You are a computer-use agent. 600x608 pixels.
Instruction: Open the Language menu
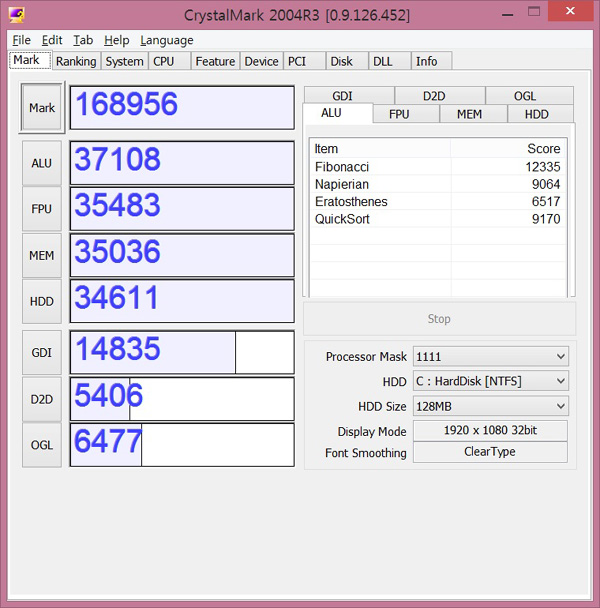(x=167, y=40)
